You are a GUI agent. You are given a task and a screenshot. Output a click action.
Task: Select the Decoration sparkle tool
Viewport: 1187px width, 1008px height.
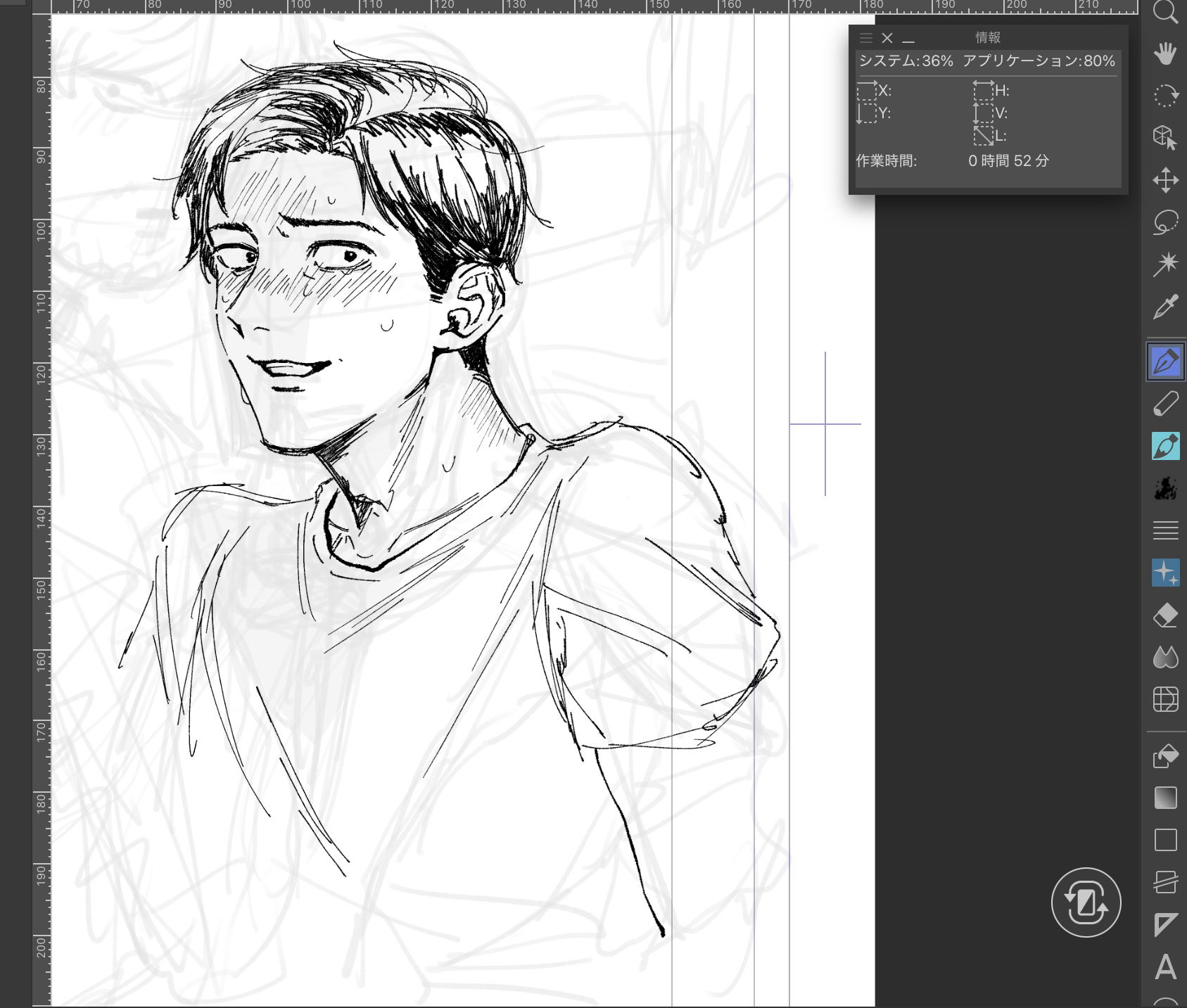point(1165,573)
